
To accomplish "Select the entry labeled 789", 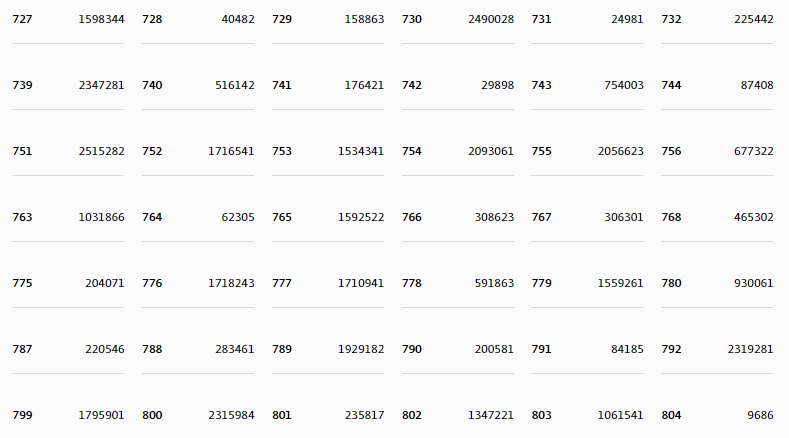I will click(x=328, y=349).
